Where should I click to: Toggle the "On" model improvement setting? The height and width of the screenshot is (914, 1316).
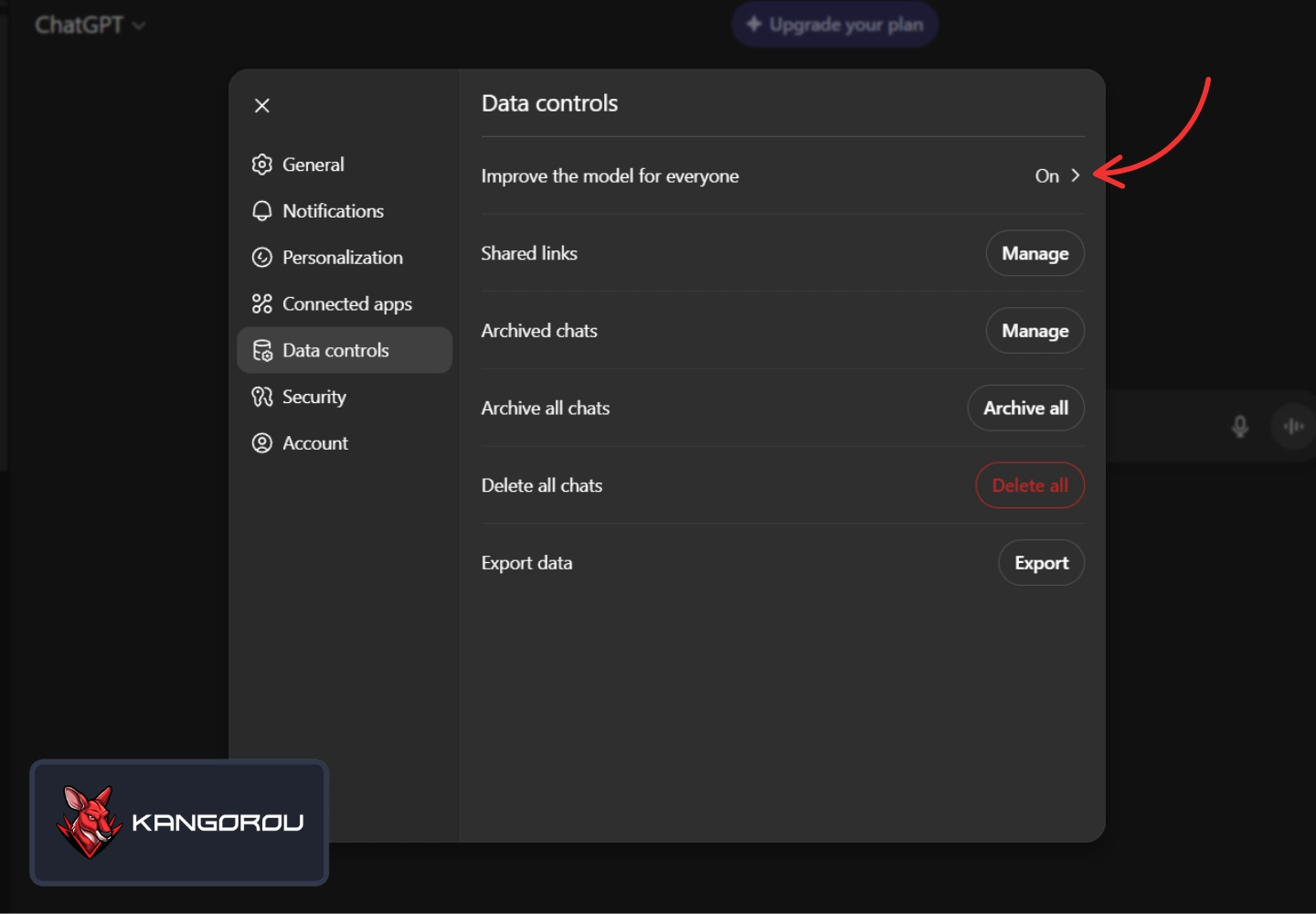coord(1046,175)
